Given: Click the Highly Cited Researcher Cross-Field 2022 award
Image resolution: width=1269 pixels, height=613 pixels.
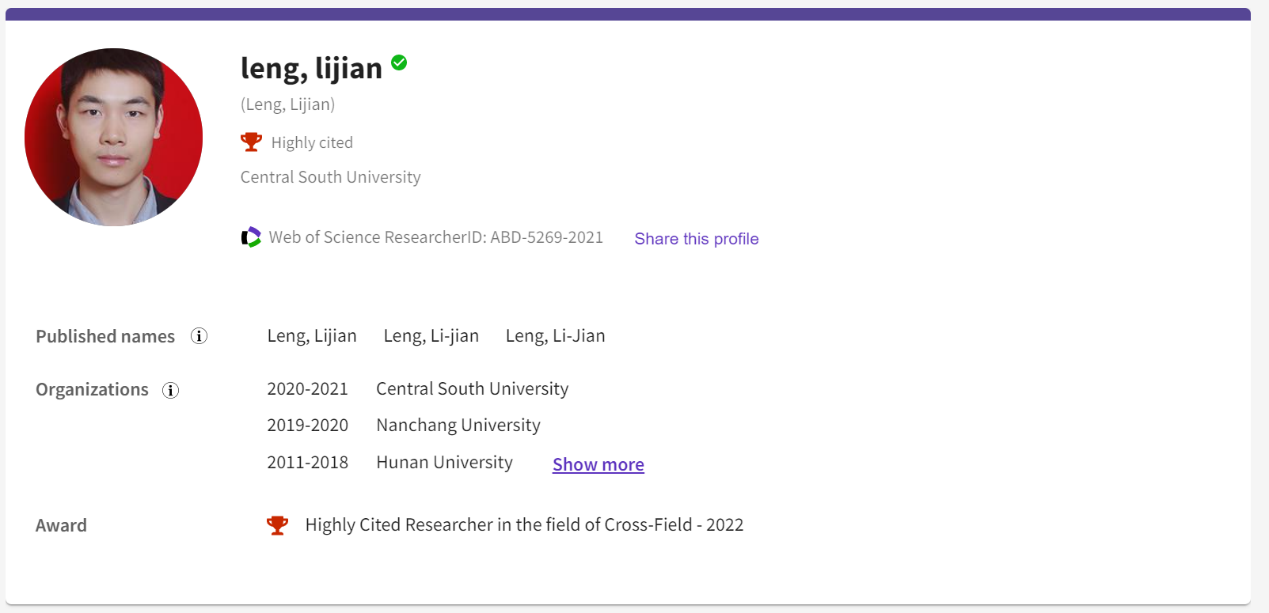Looking at the screenshot, I should click(524, 525).
